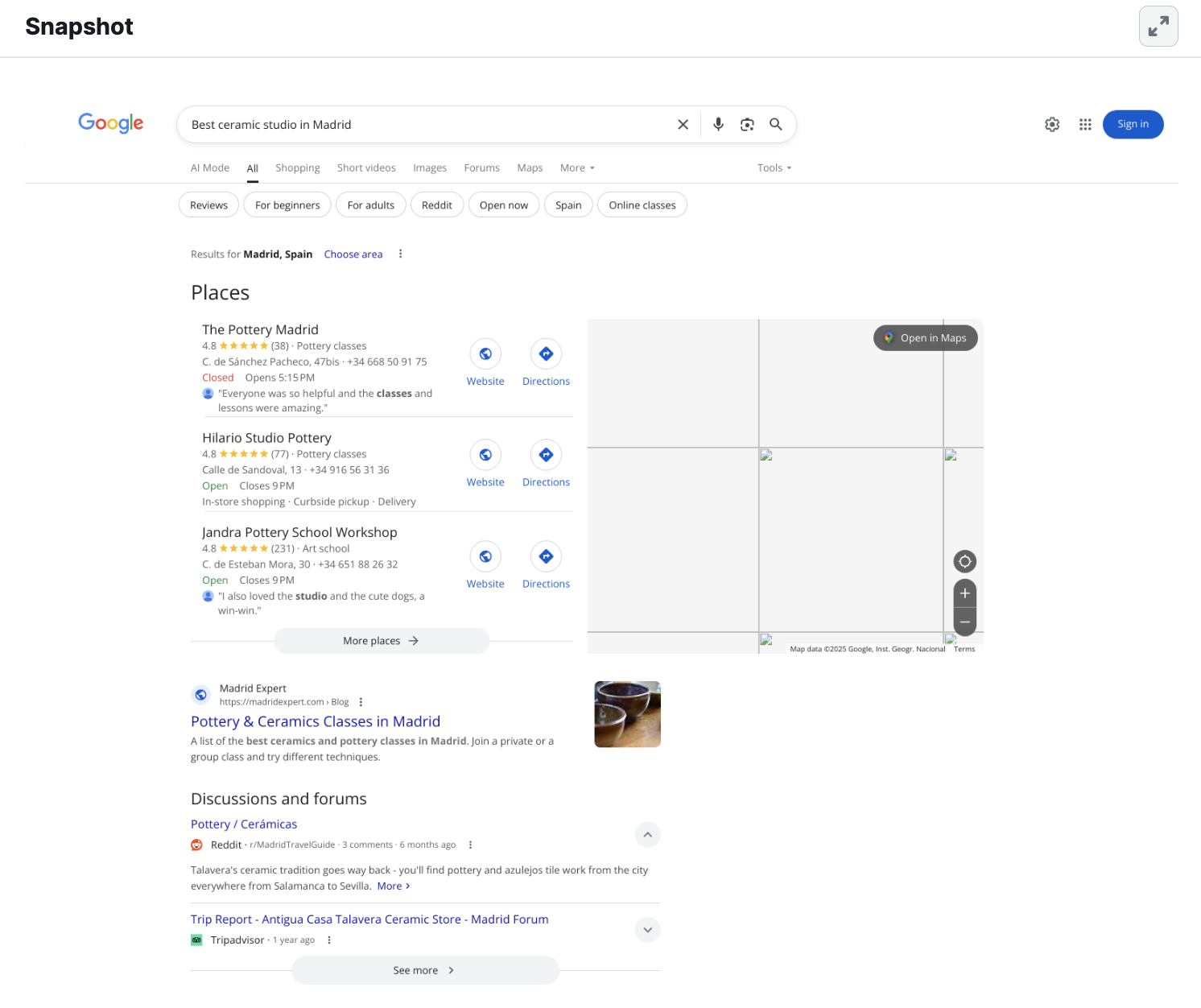Switch to AI Mode tab
This screenshot has width=1201, height=1008.
[210, 168]
